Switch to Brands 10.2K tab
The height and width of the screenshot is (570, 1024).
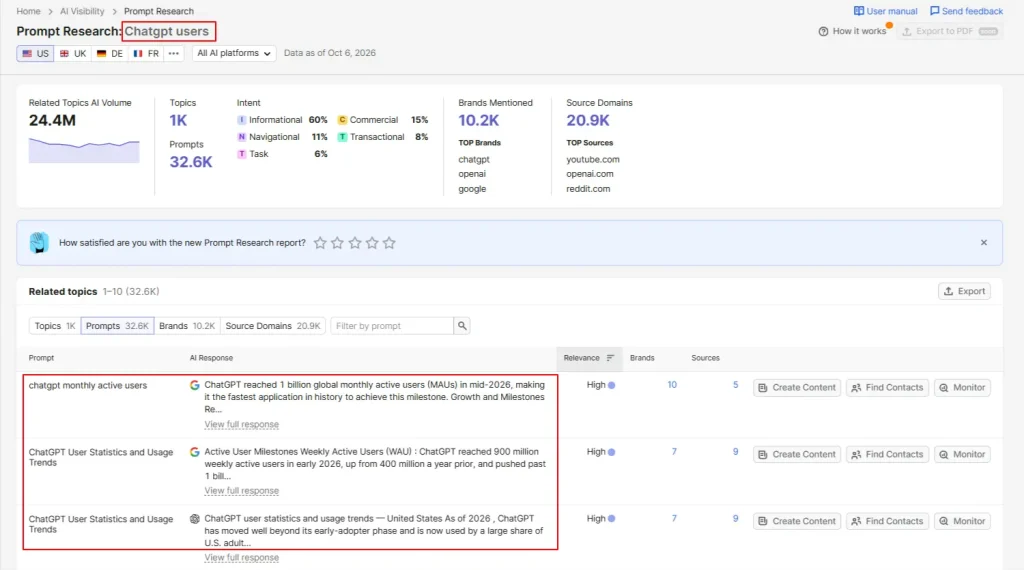187,326
